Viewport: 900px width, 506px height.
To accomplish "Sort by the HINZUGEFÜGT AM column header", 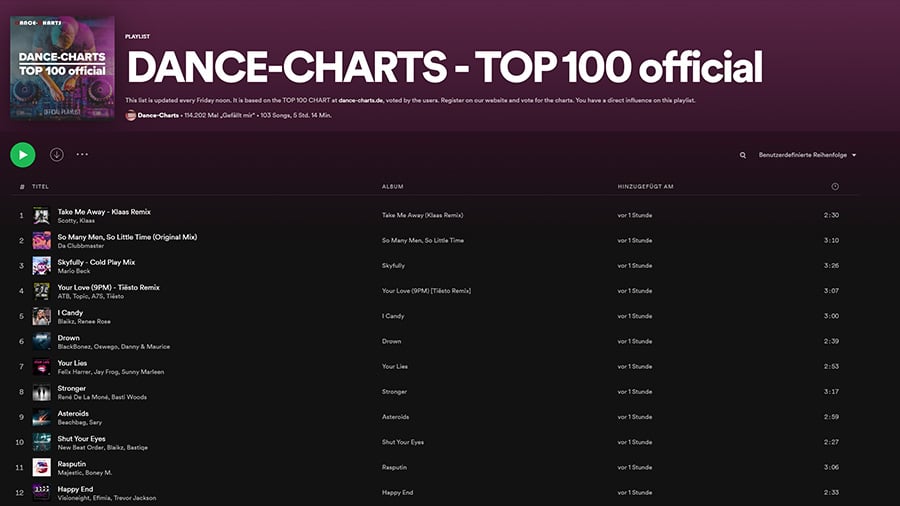I will [645, 186].
